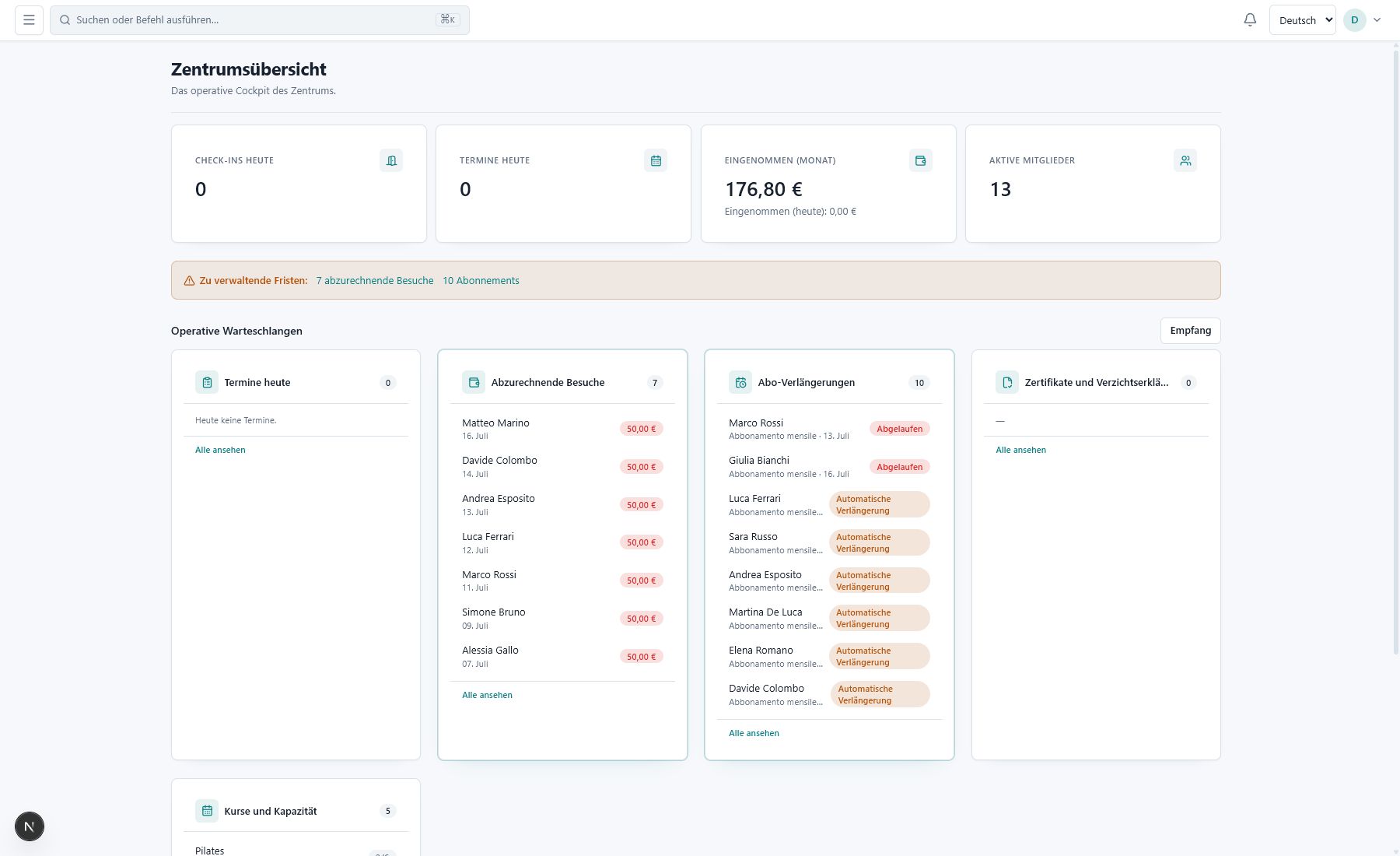Click the warning triangle icon in deadlines banner

(x=189, y=281)
